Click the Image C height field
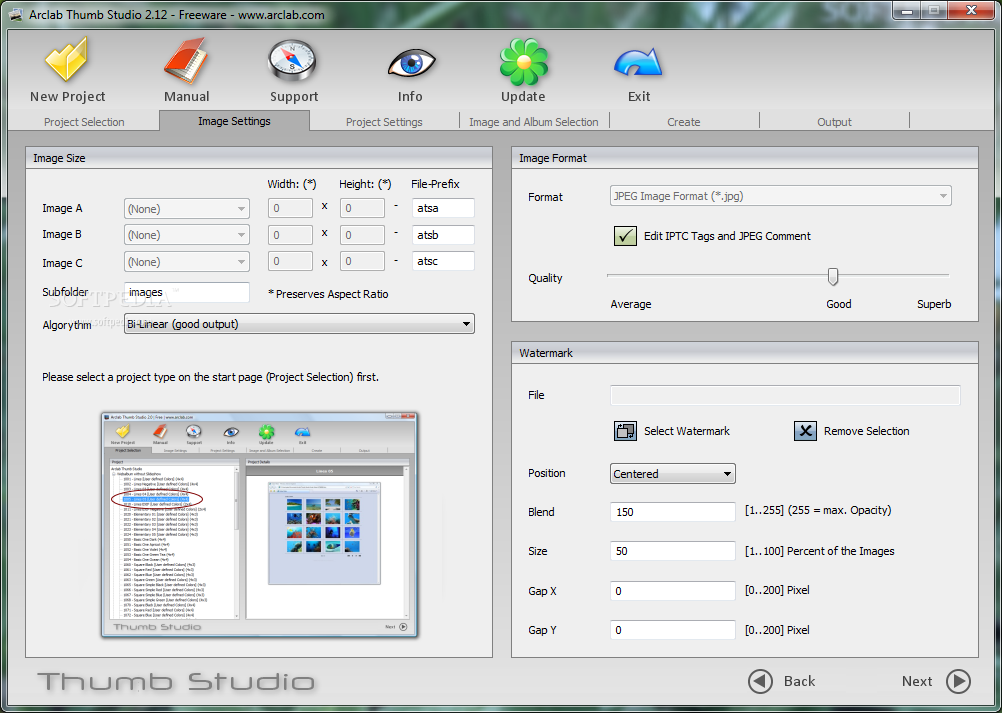The image size is (1002, 713). pos(362,261)
